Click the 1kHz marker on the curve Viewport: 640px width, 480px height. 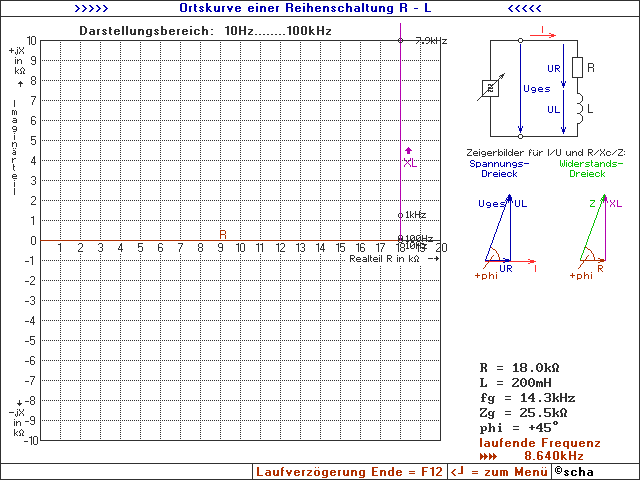pos(401,215)
